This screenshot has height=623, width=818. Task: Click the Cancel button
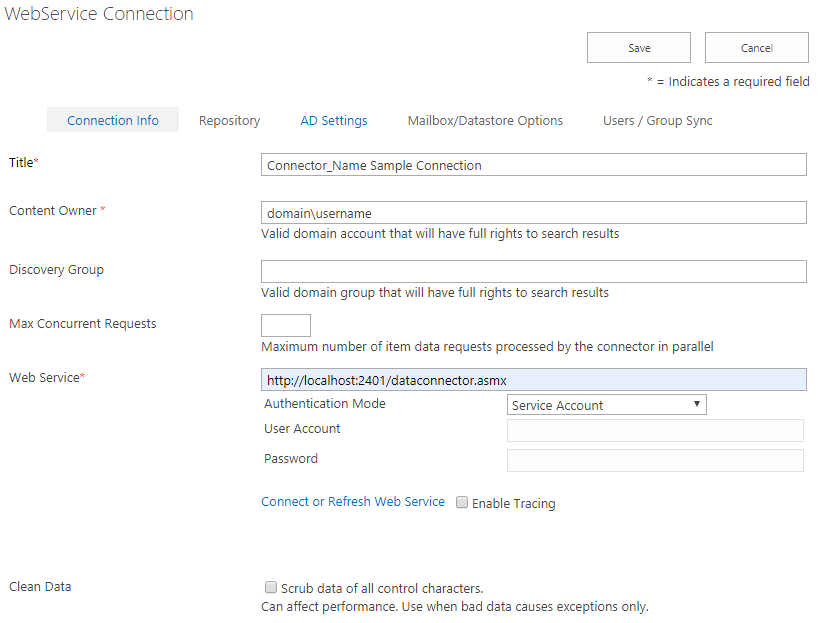tap(756, 48)
